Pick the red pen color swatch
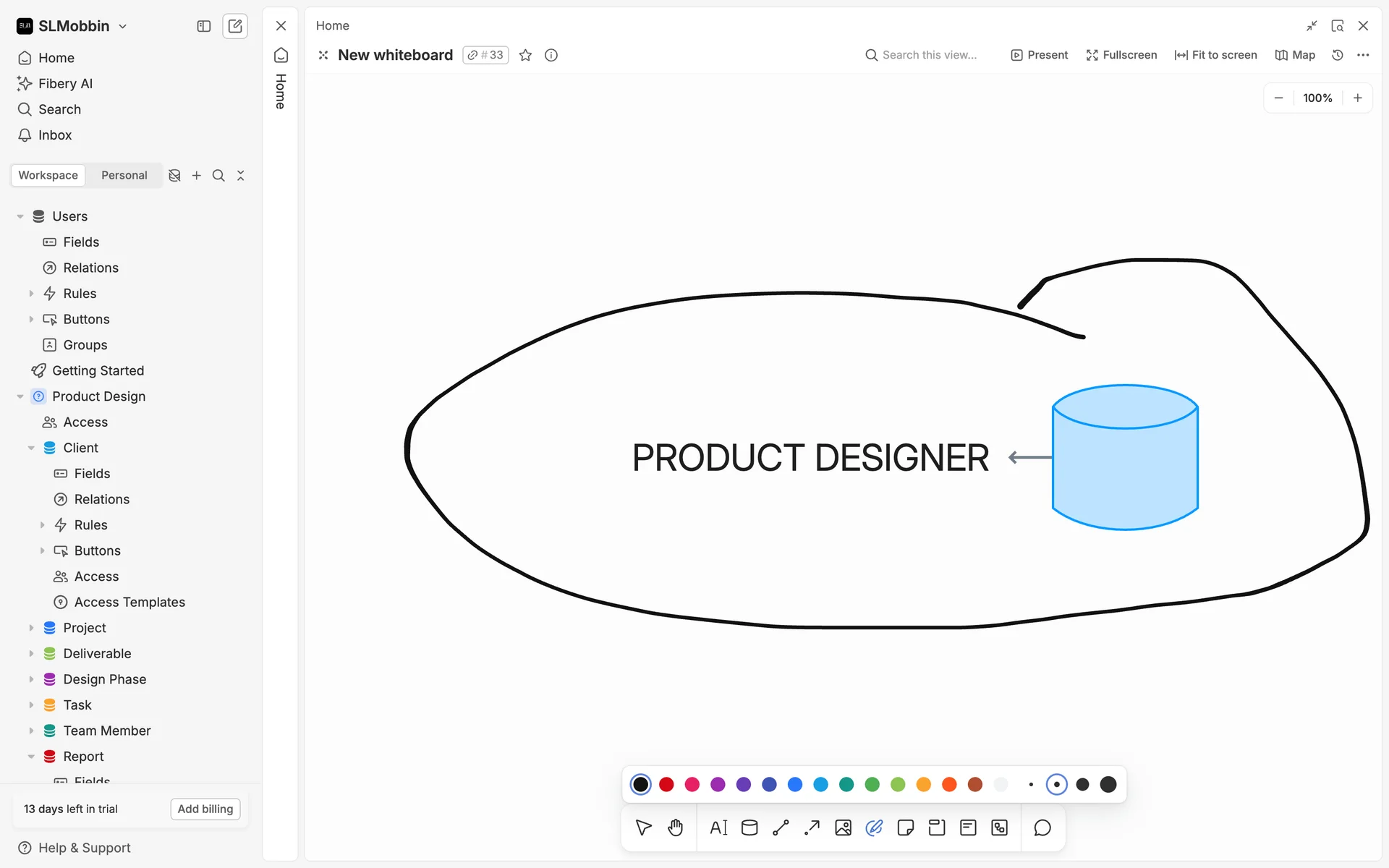Viewport: 1389px width, 868px height. pos(666,784)
